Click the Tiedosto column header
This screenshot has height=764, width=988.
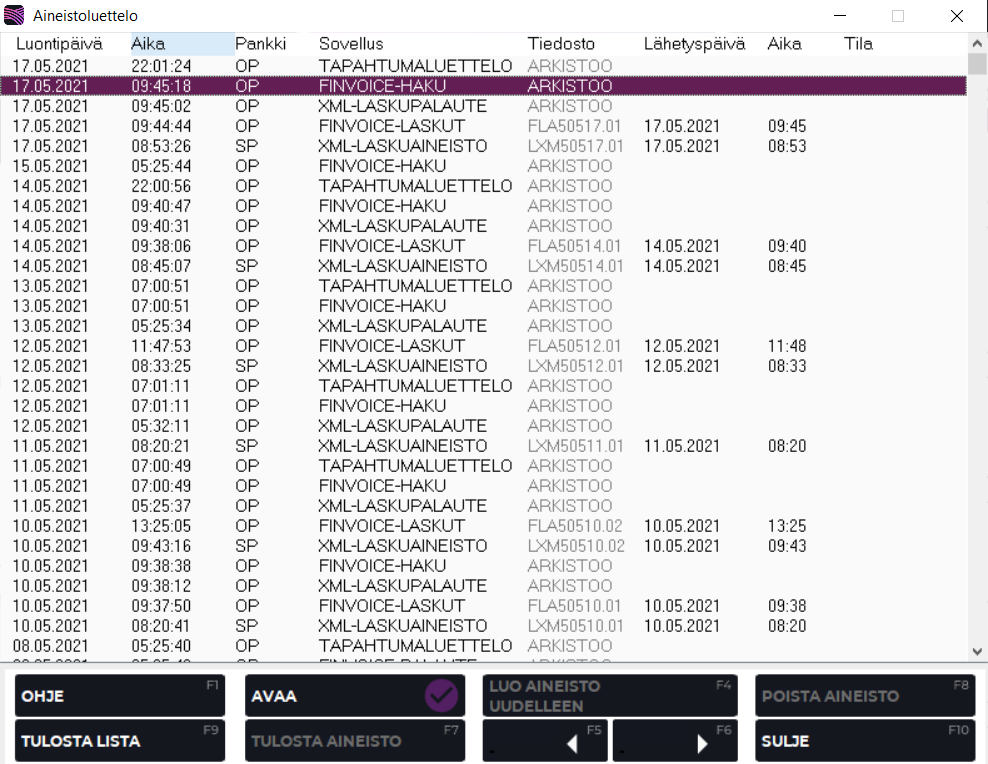pos(561,44)
